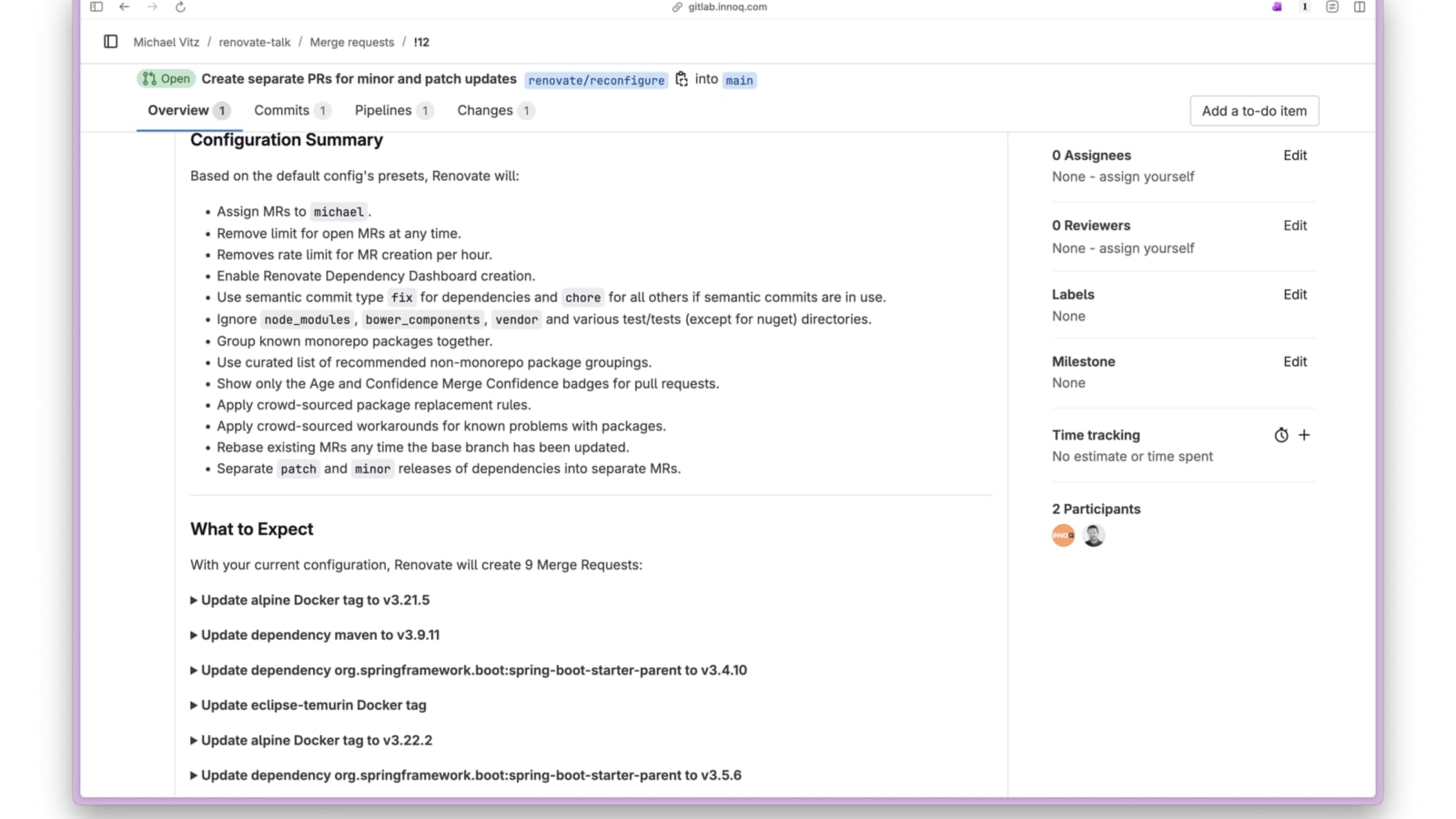Go back with the browser back arrow
The image size is (1456, 819).
coord(125,7)
